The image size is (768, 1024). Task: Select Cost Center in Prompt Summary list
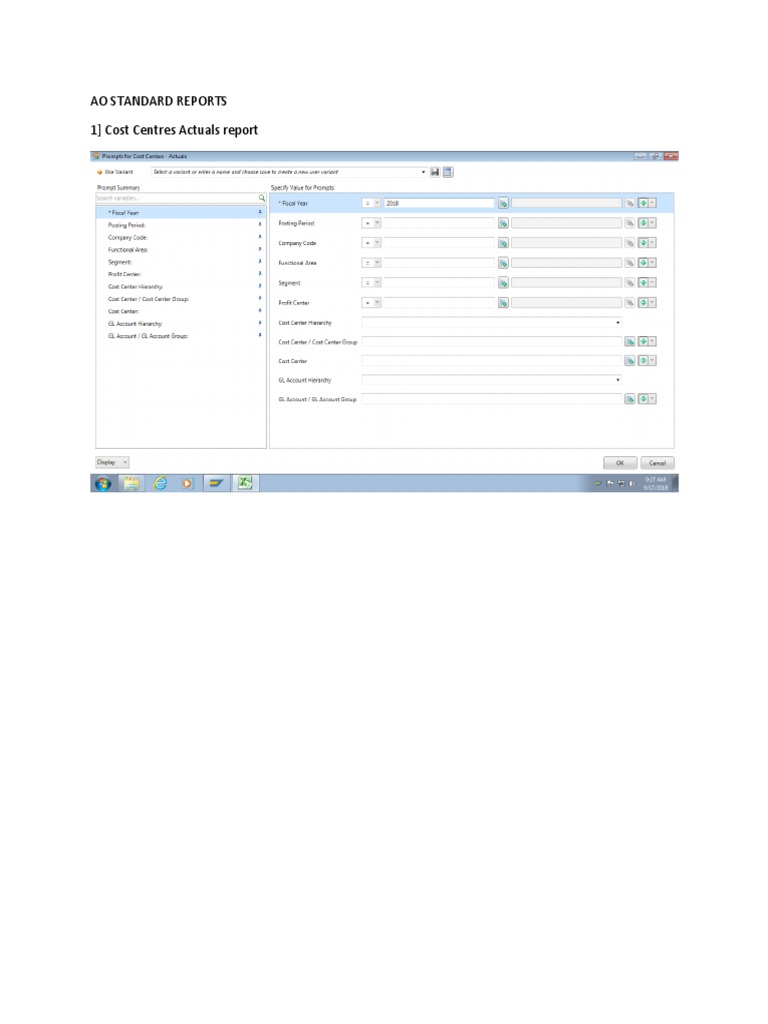[181, 312]
